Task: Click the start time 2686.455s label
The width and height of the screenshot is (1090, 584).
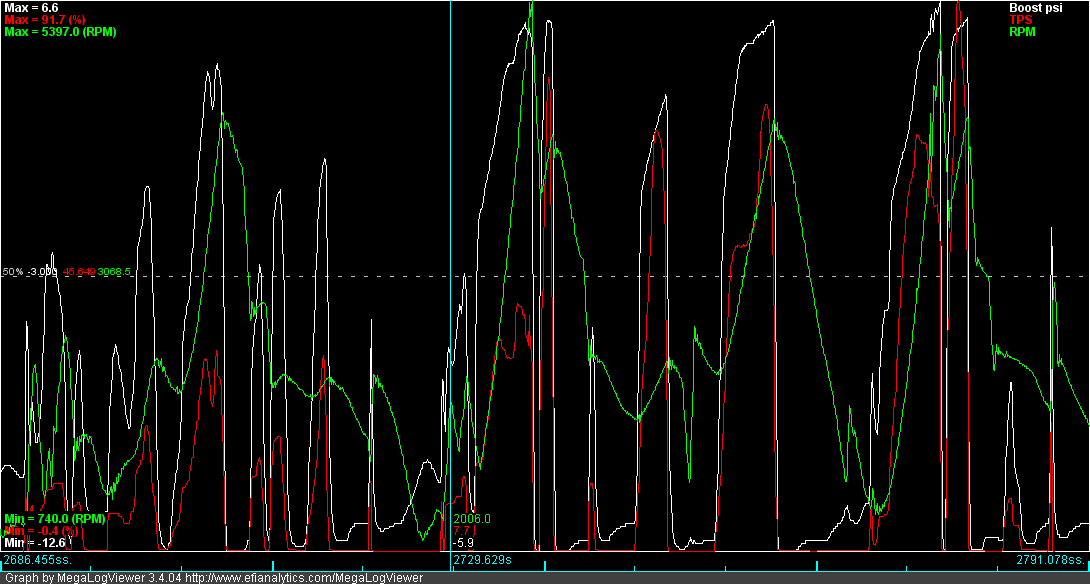Action: tap(37, 559)
